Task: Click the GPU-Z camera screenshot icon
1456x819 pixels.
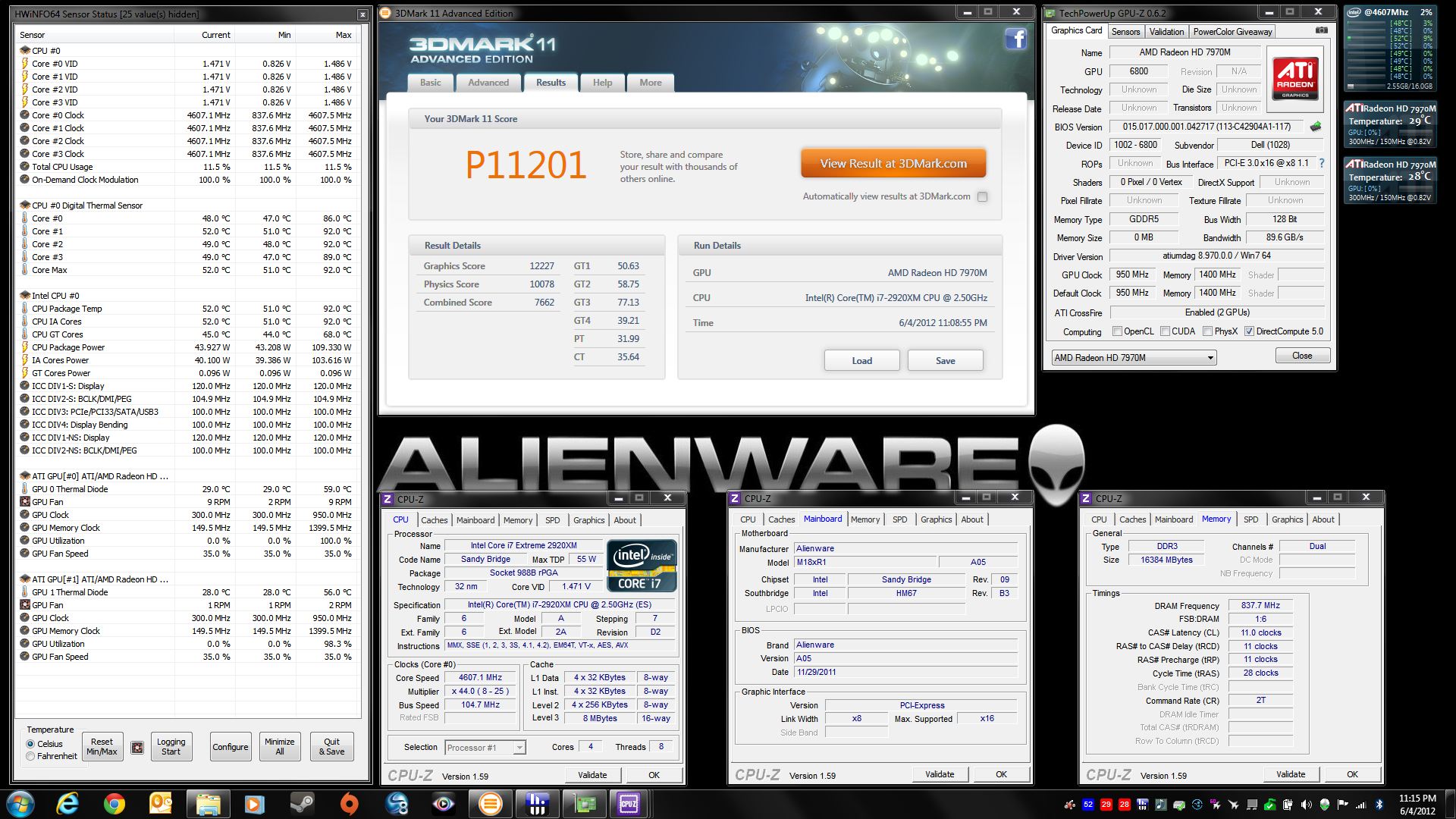Action: tap(1321, 30)
